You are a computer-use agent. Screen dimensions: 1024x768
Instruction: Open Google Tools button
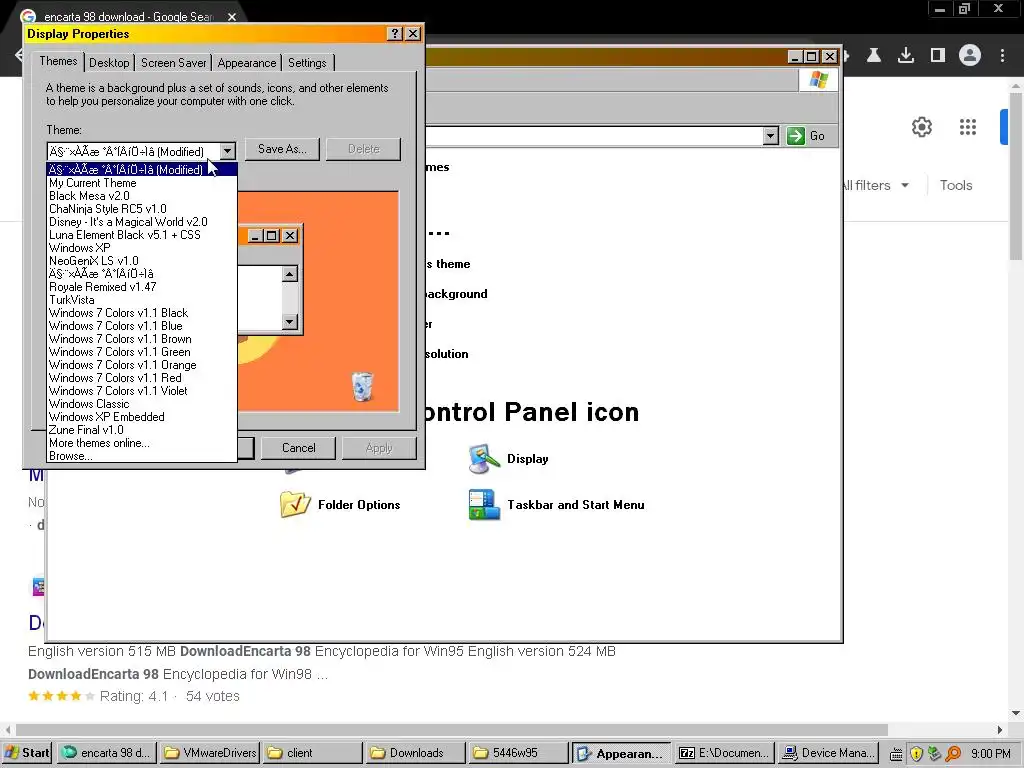(955, 185)
